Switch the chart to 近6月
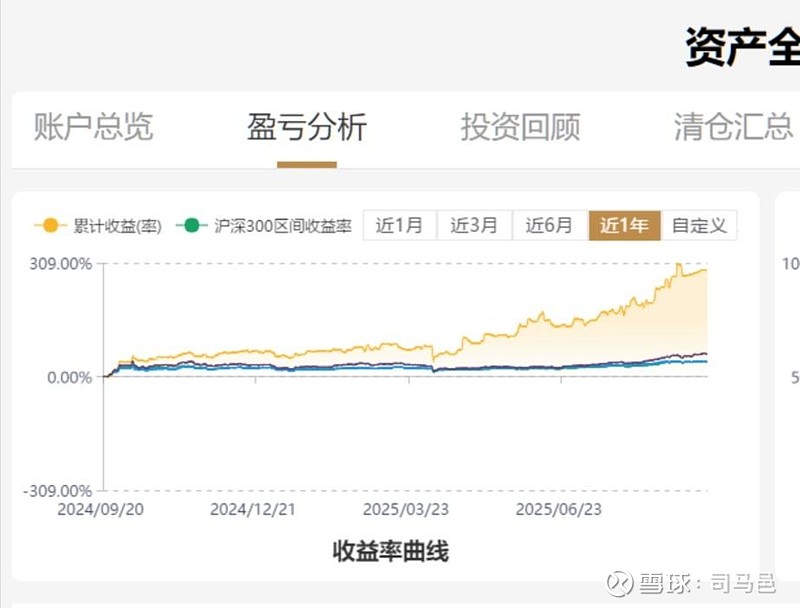 [549, 226]
